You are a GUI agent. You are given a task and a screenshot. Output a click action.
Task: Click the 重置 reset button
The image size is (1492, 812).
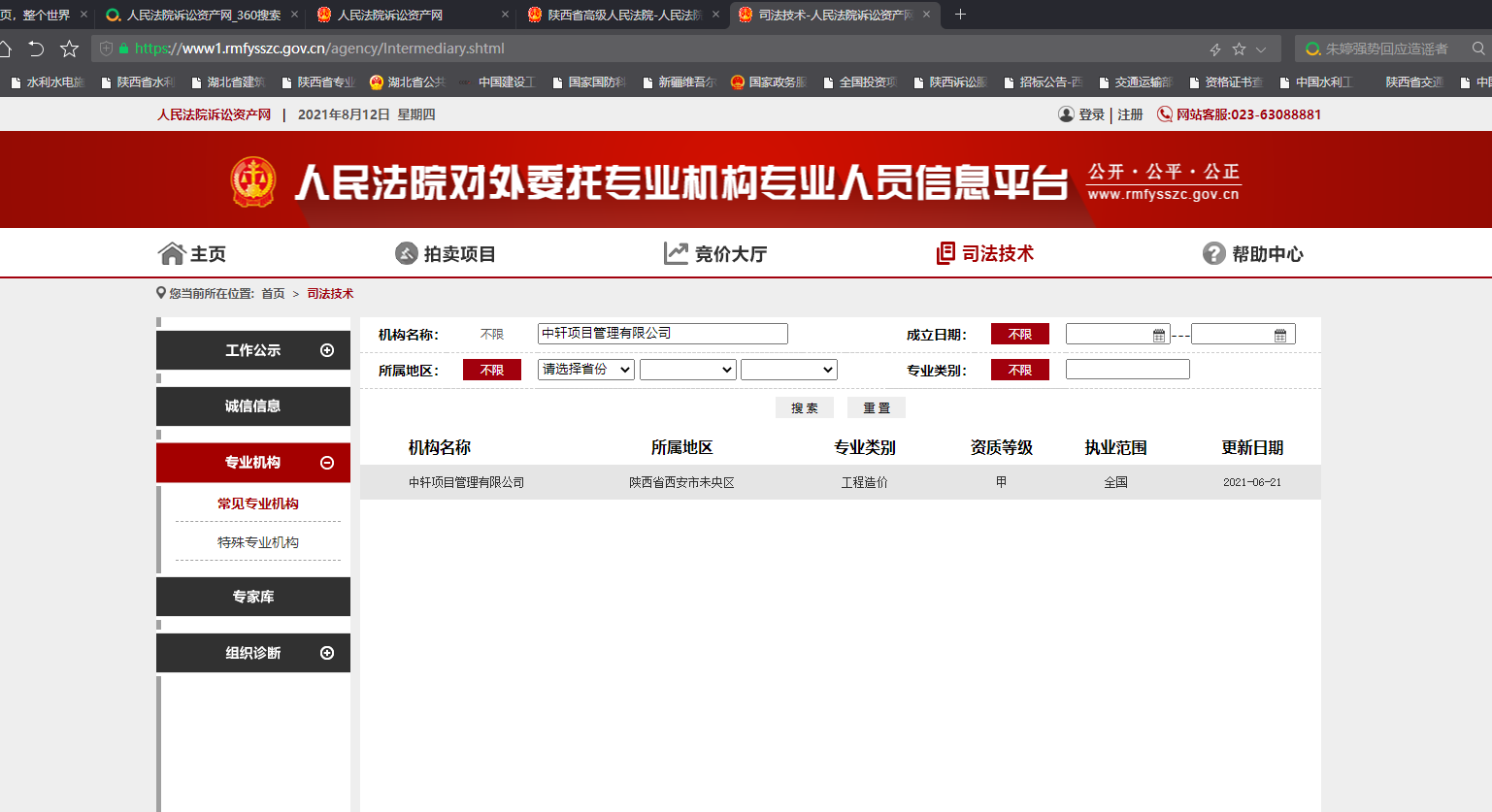[x=876, y=407]
